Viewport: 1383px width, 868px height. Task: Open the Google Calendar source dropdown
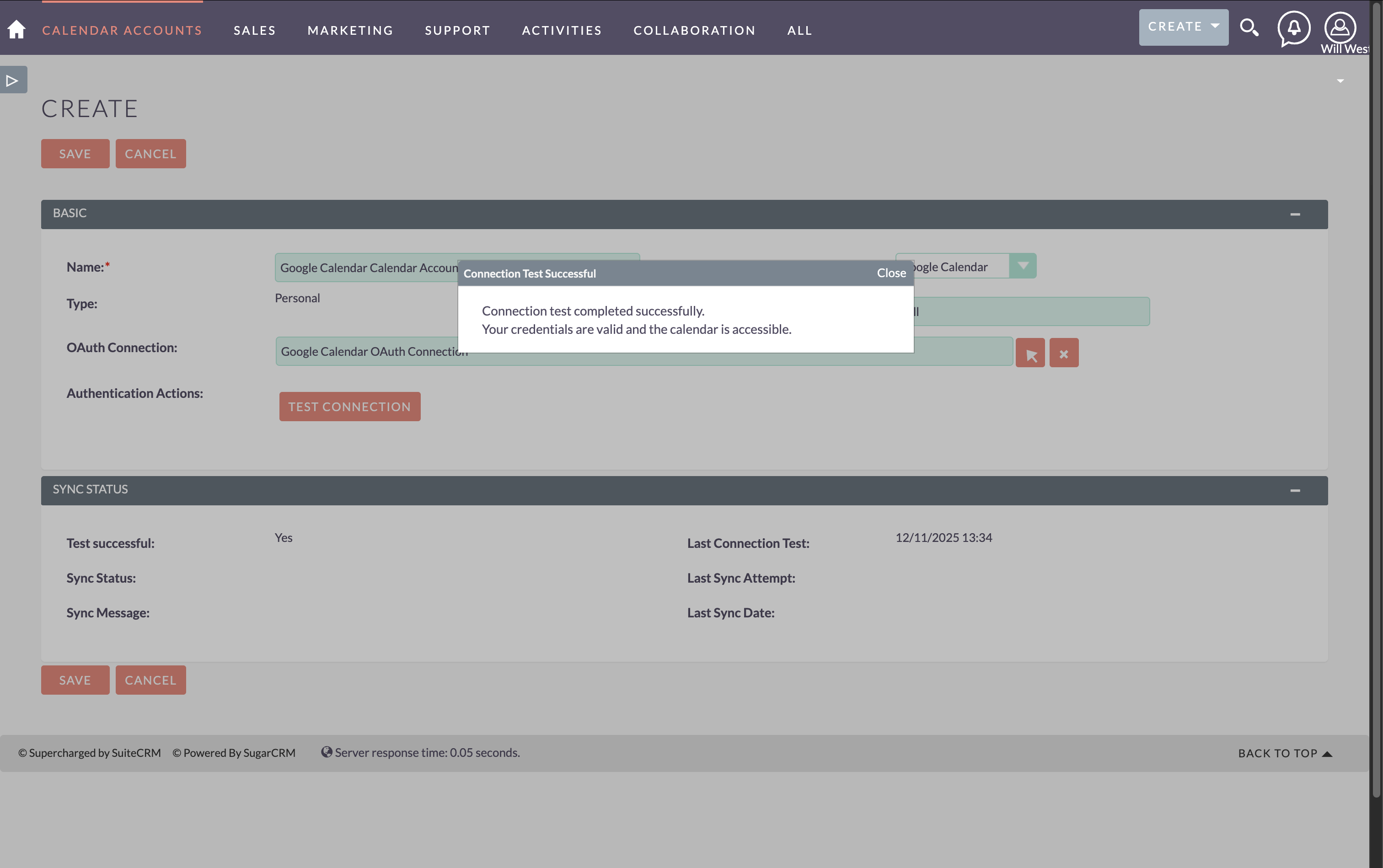tap(1023, 266)
